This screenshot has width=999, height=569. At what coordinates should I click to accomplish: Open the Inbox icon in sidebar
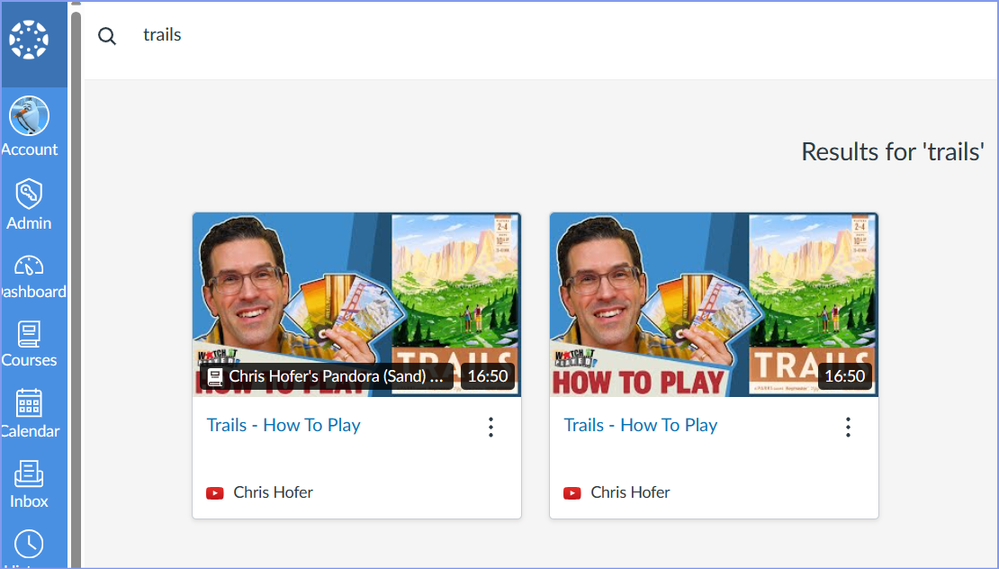(x=29, y=473)
